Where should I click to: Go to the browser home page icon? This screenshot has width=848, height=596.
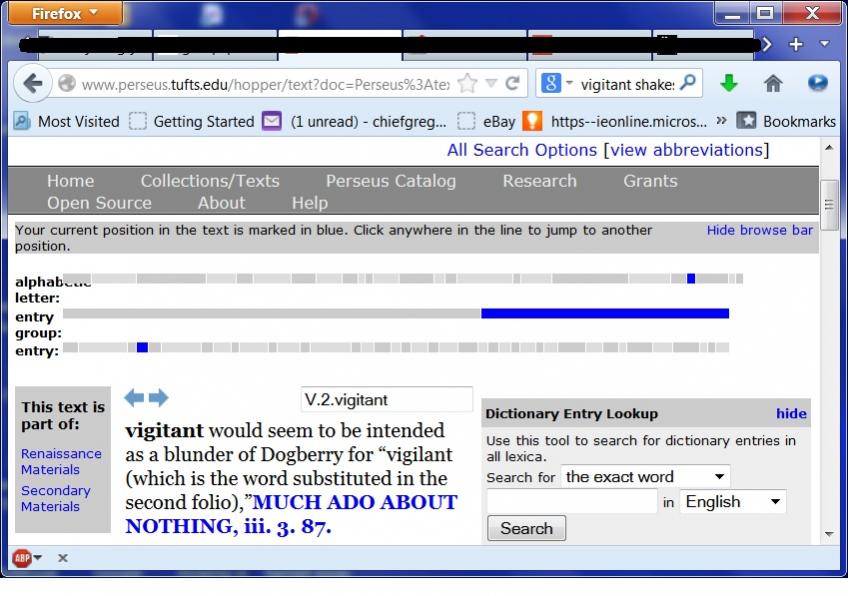773,84
